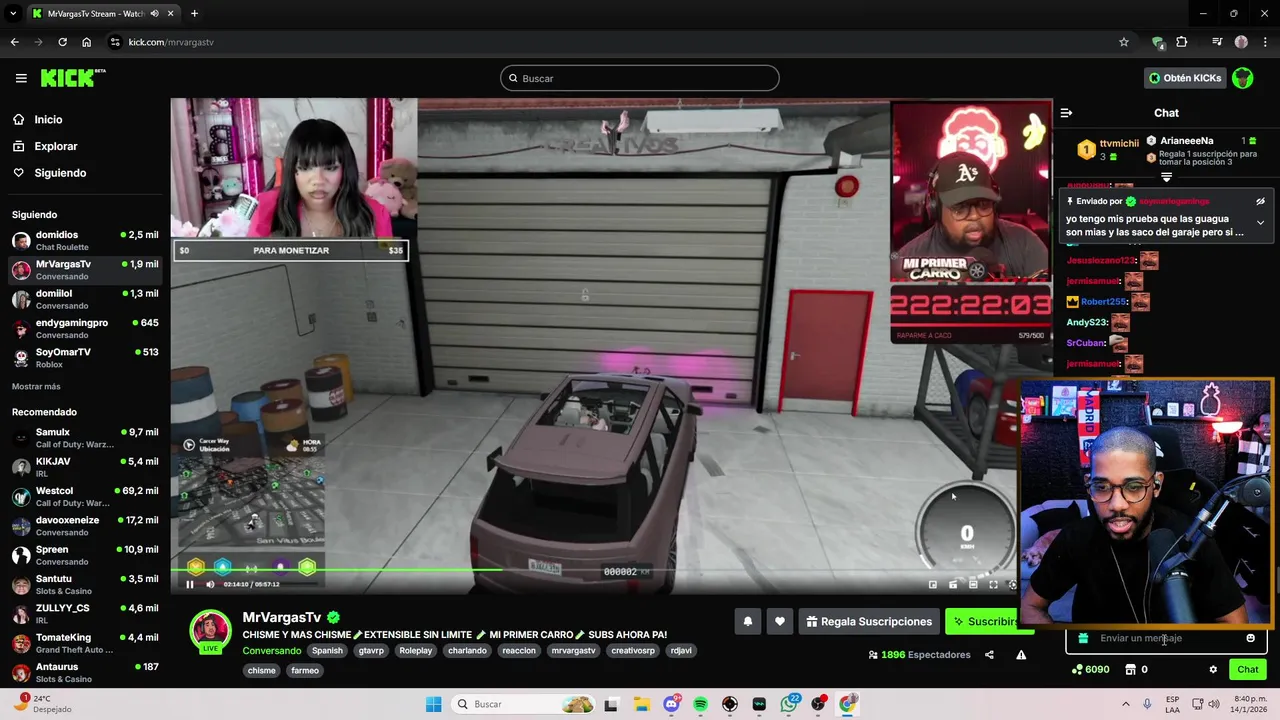Click the heart follow button
The height and width of the screenshot is (720, 1280).
point(780,621)
